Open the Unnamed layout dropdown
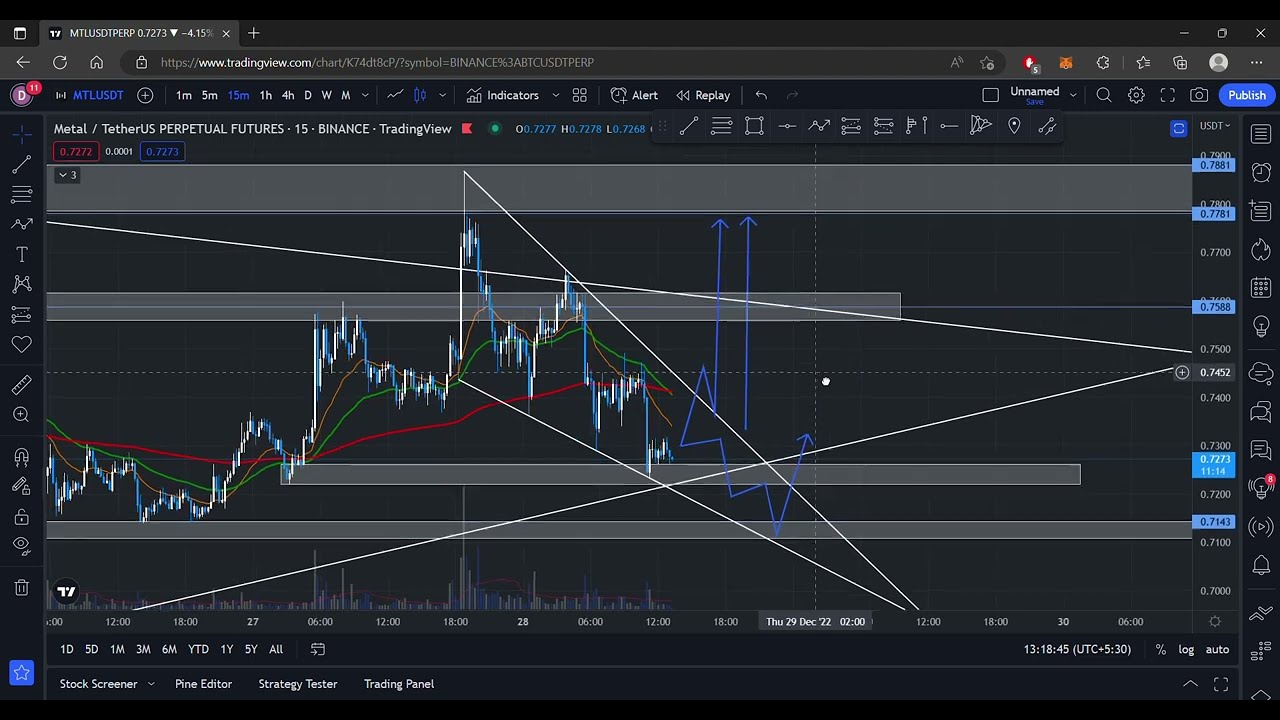This screenshot has height=720, width=1280. point(1043,95)
